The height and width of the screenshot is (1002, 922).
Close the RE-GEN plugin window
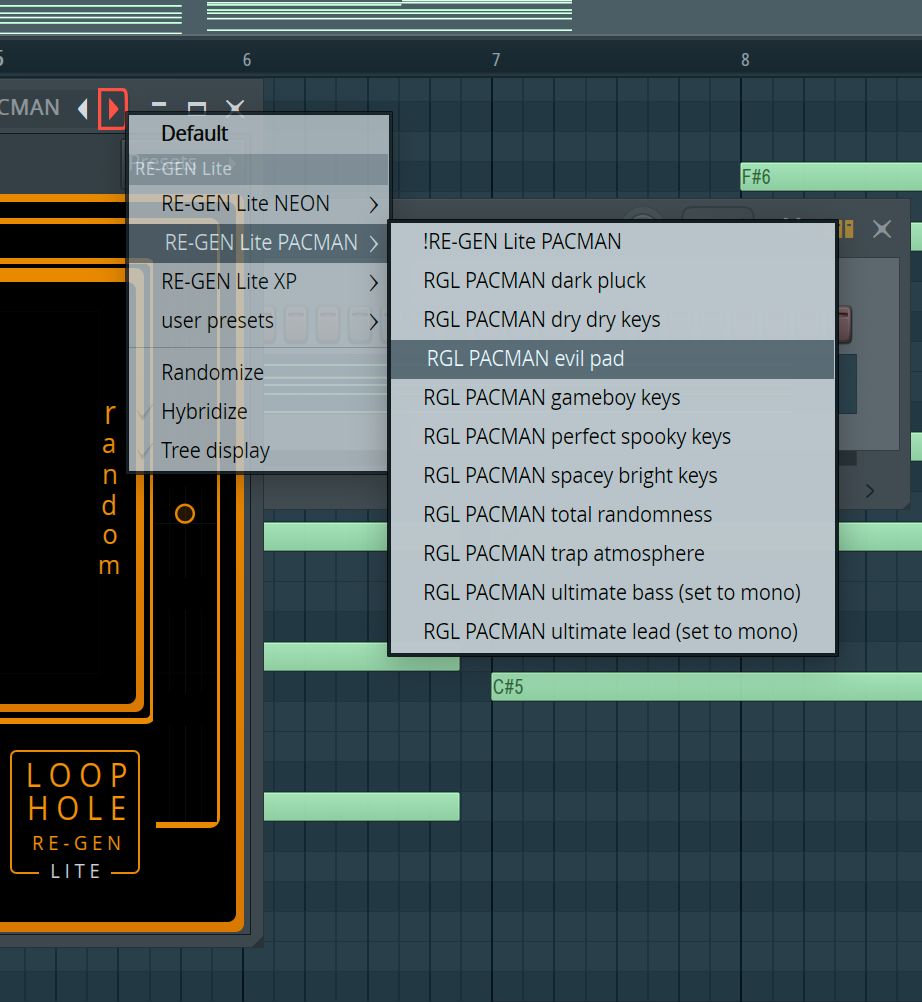[235, 108]
